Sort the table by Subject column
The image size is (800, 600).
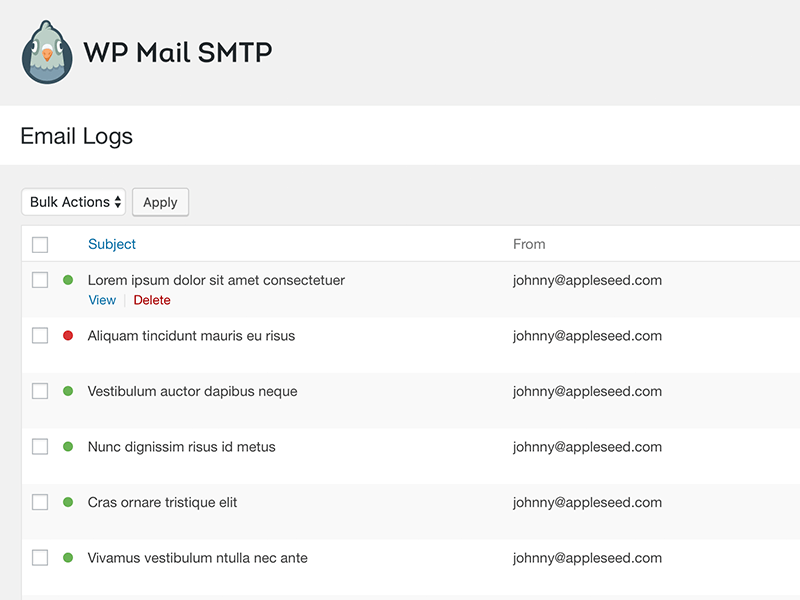click(112, 244)
